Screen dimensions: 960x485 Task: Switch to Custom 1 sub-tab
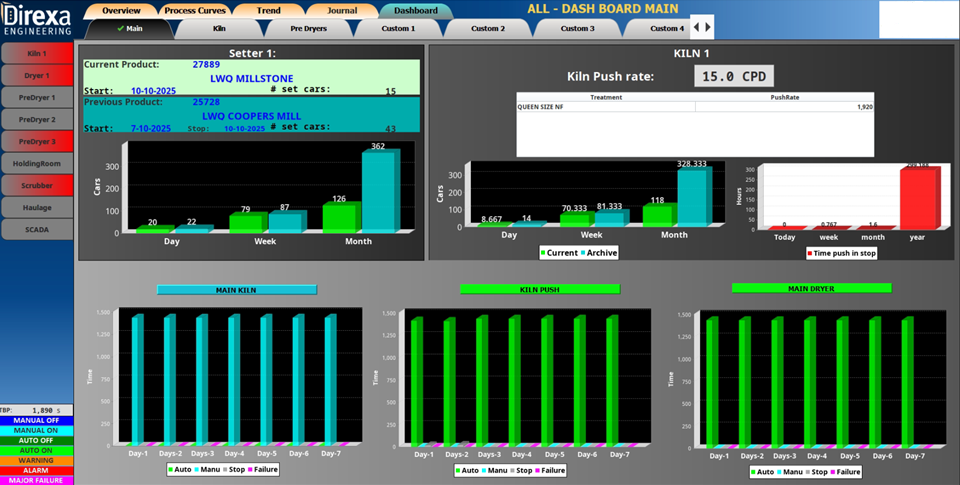point(399,28)
